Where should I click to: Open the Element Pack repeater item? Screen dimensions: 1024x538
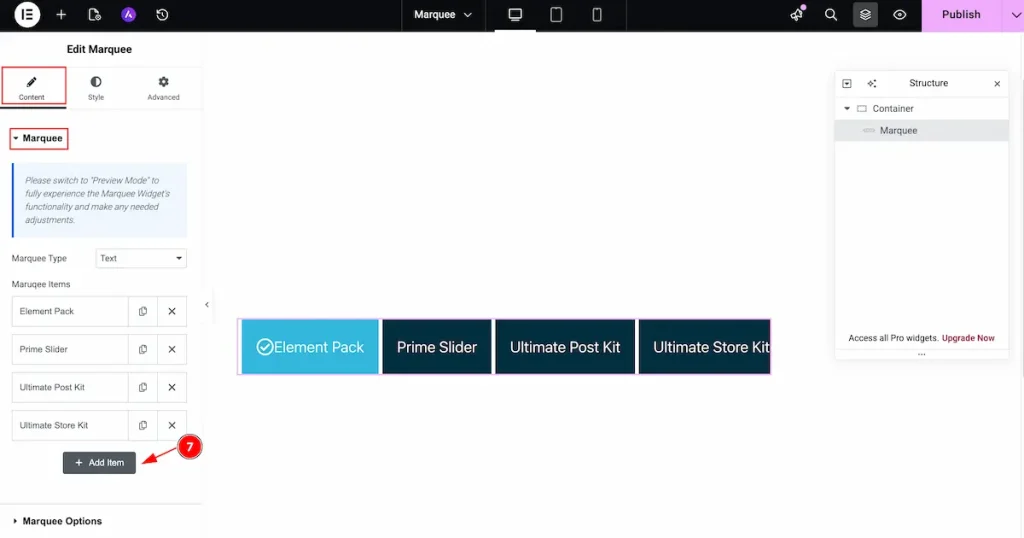point(70,311)
